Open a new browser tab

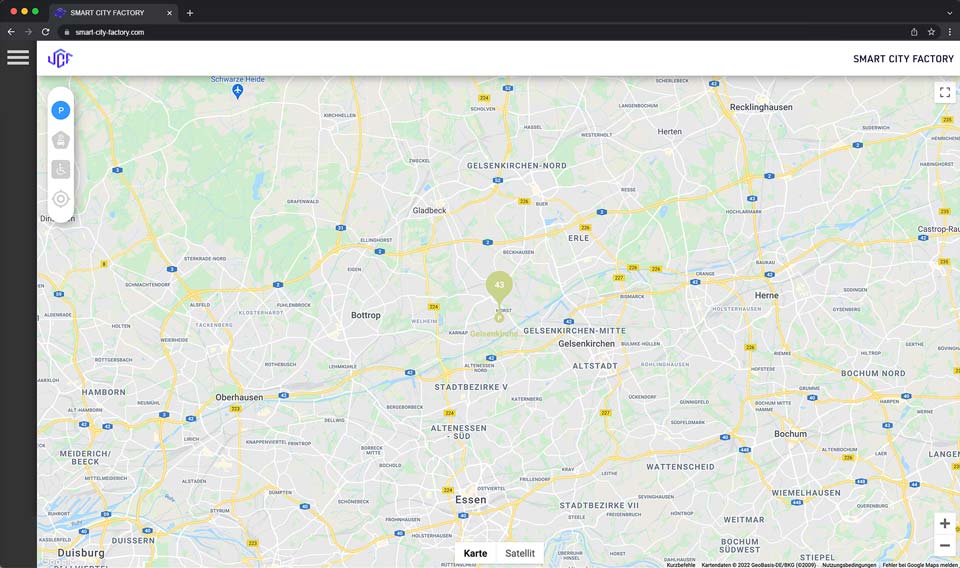pos(190,13)
